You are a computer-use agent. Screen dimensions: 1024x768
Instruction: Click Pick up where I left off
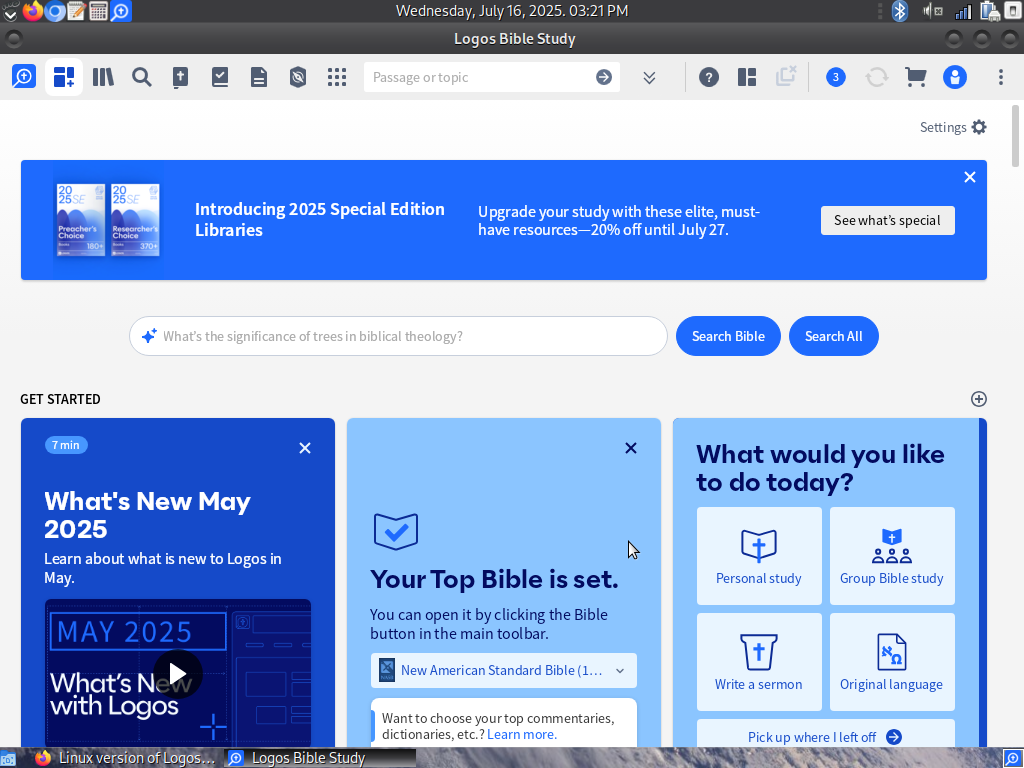coord(825,737)
